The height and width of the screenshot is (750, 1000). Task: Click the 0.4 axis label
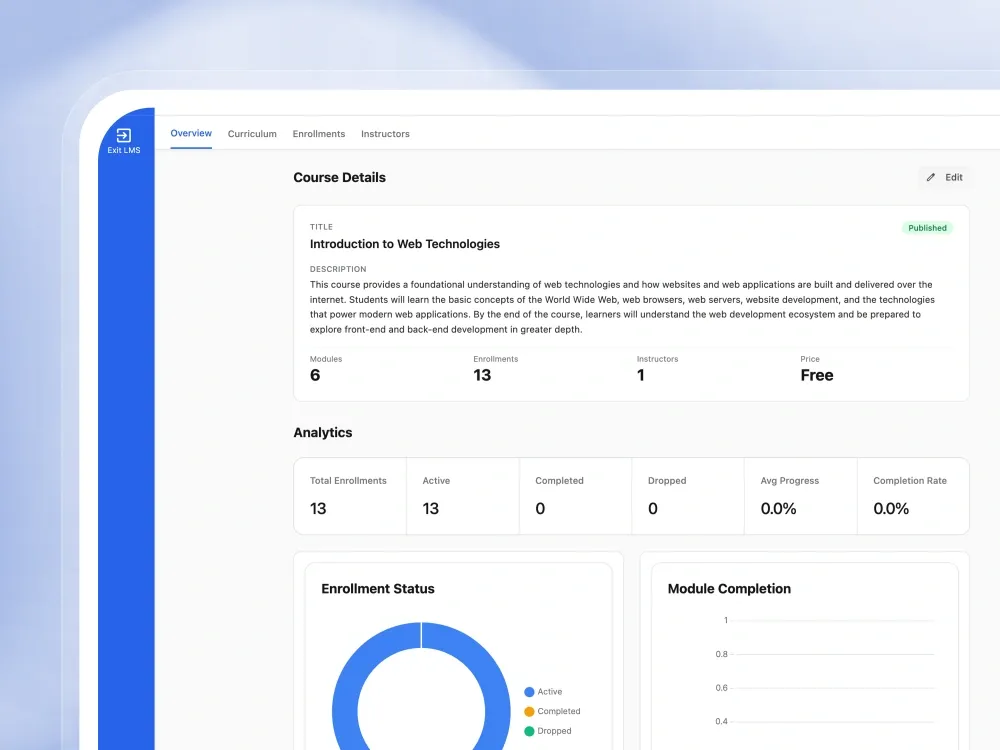(x=721, y=722)
